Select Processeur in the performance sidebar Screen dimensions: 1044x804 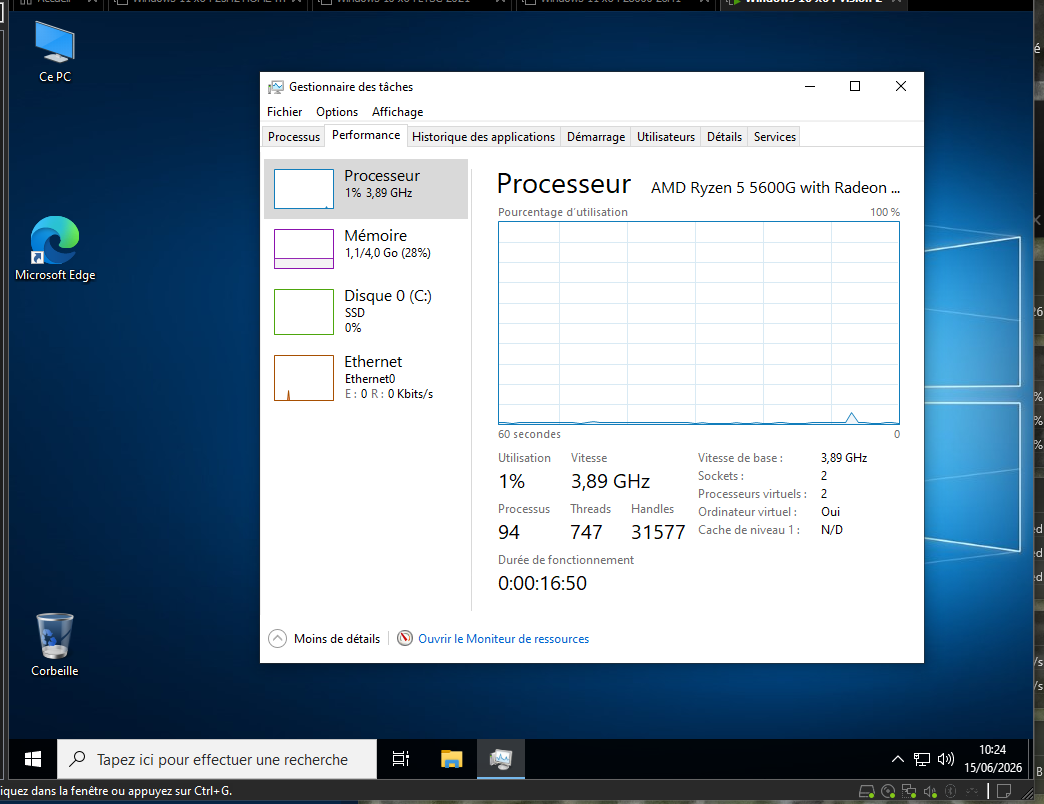click(x=366, y=189)
